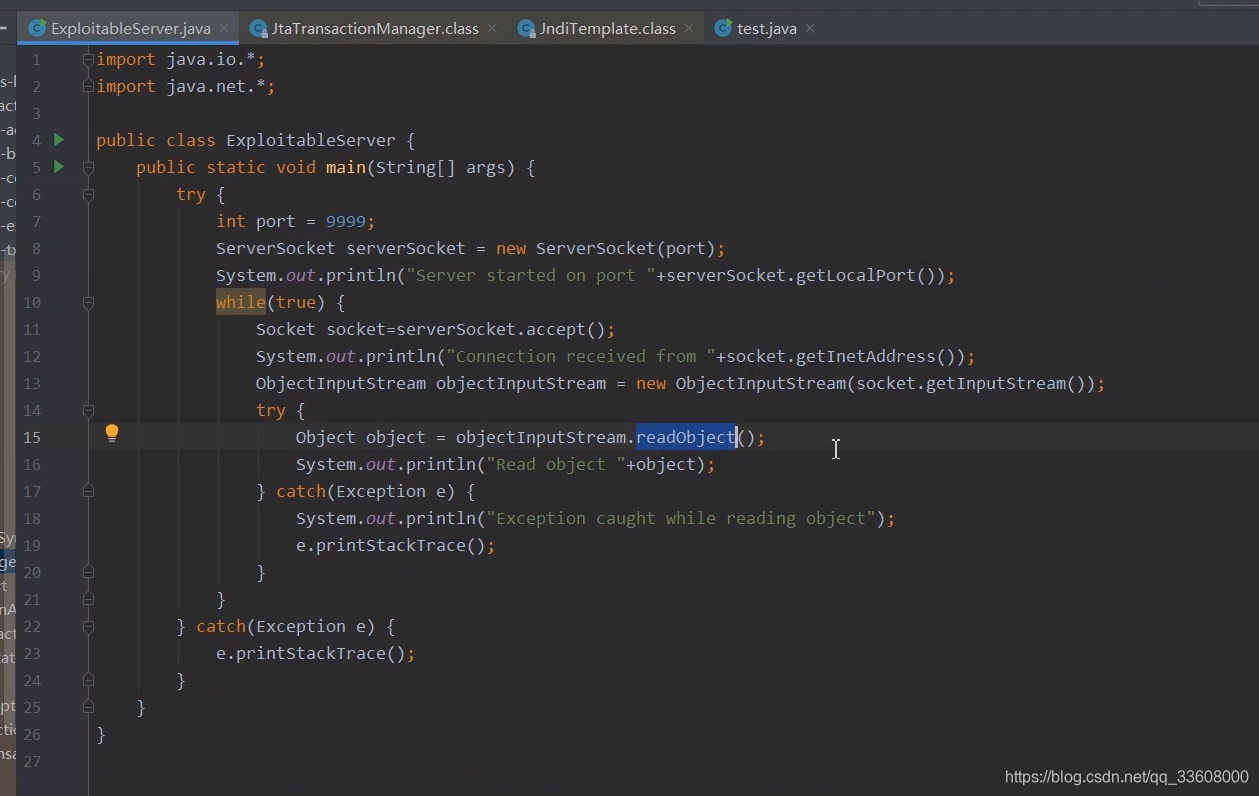Collapse the inner try block at line 14
Screen dimensions: 1259x796
coord(88,411)
